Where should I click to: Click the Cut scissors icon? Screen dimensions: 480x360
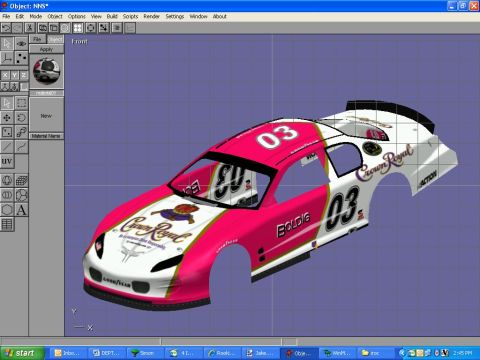tap(30, 28)
